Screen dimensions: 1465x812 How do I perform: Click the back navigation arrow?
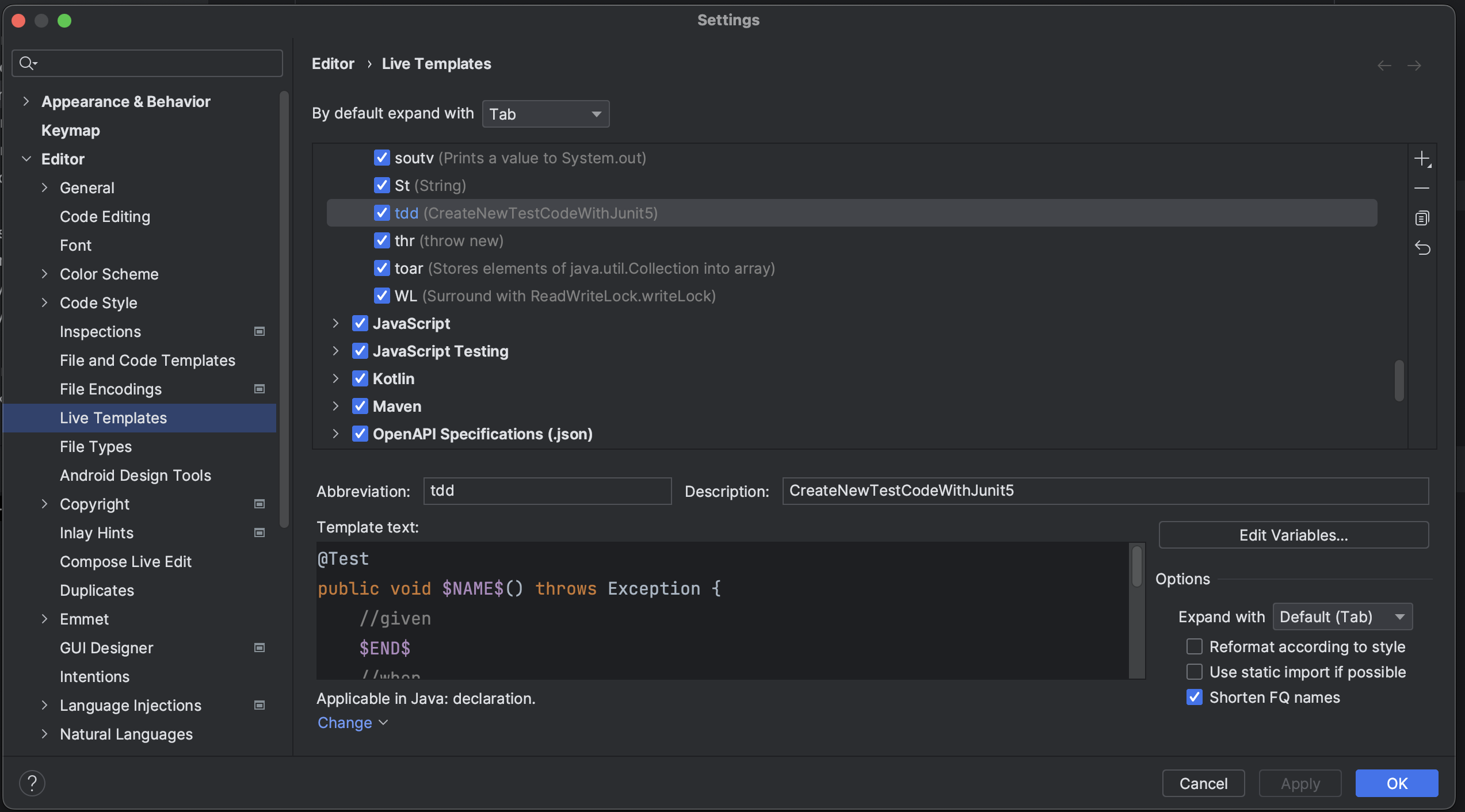[1384, 66]
